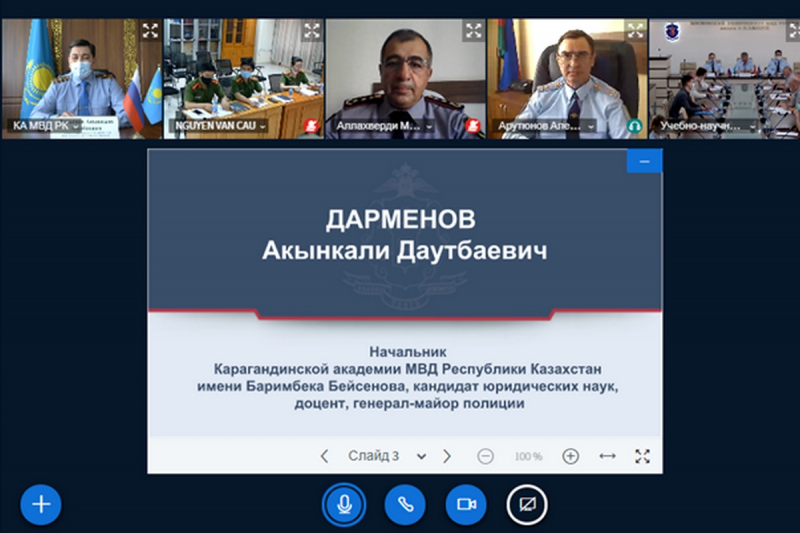Minimize the presentation with blue button
800x533 pixels.
(644, 161)
